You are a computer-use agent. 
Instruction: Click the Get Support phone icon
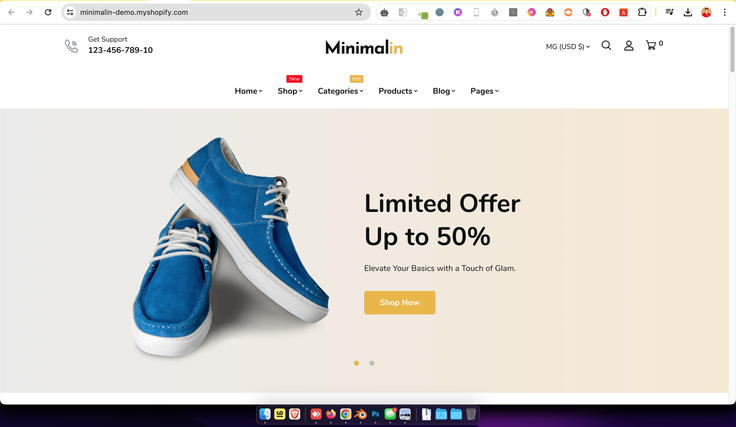coord(71,46)
